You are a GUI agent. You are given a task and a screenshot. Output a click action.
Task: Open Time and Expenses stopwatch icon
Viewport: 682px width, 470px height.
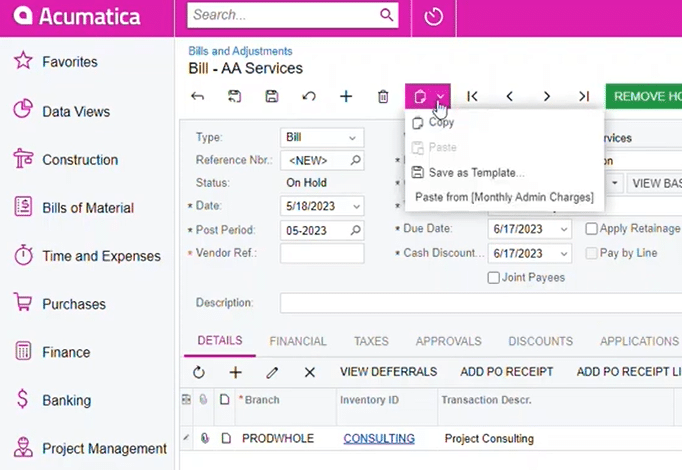click(x=23, y=255)
